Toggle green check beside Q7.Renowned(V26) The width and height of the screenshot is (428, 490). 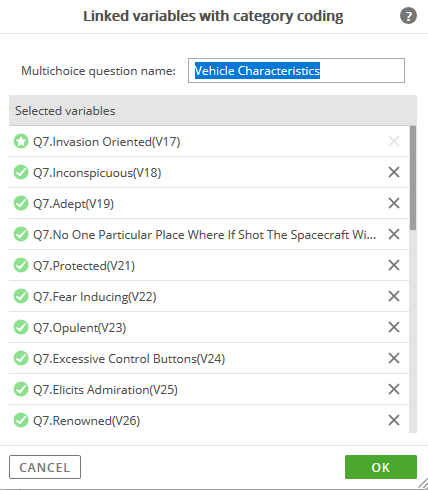pyautogui.click(x=21, y=420)
